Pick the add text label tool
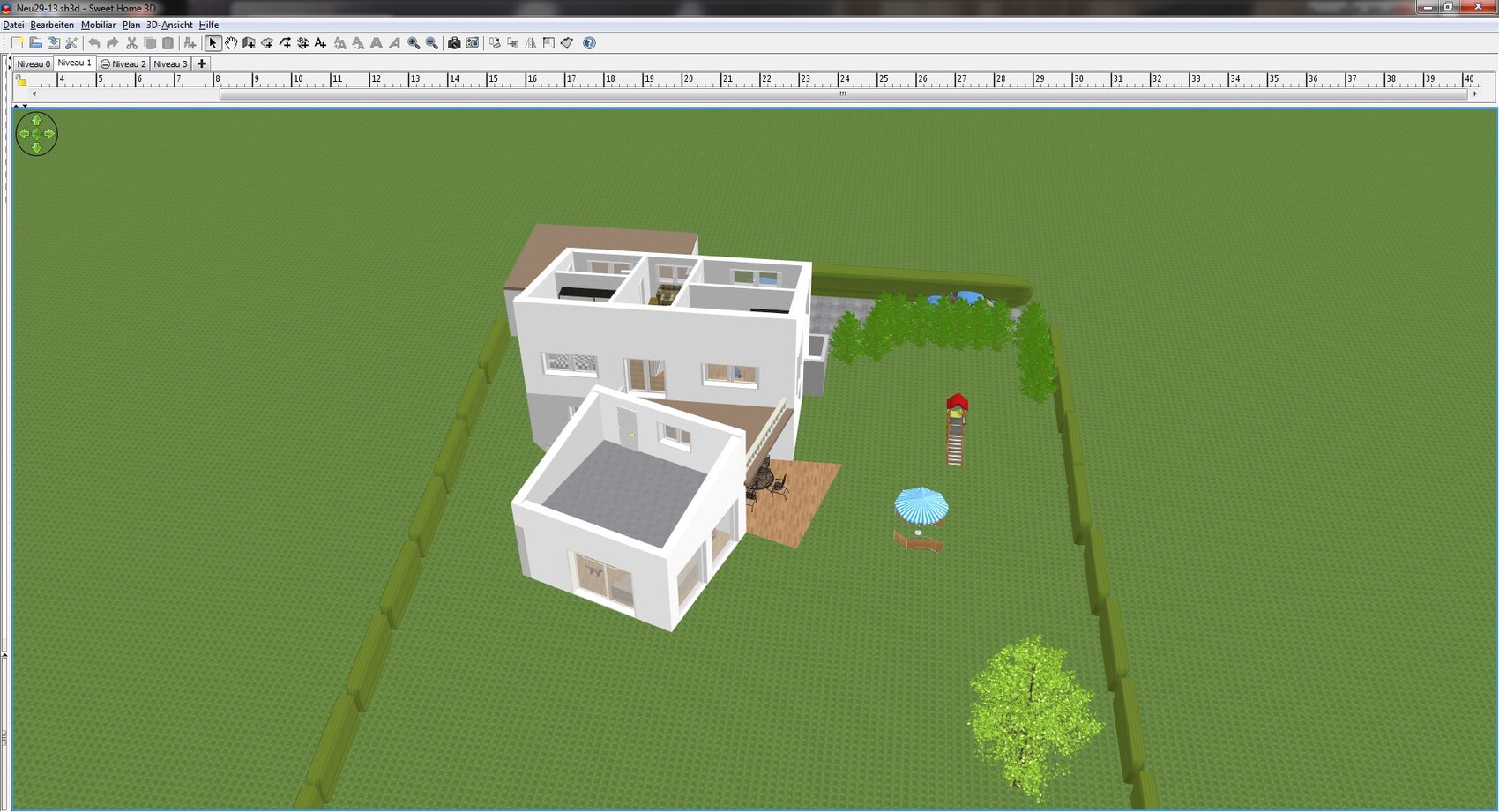Image resolution: width=1499 pixels, height=812 pixels. point(321,43)
